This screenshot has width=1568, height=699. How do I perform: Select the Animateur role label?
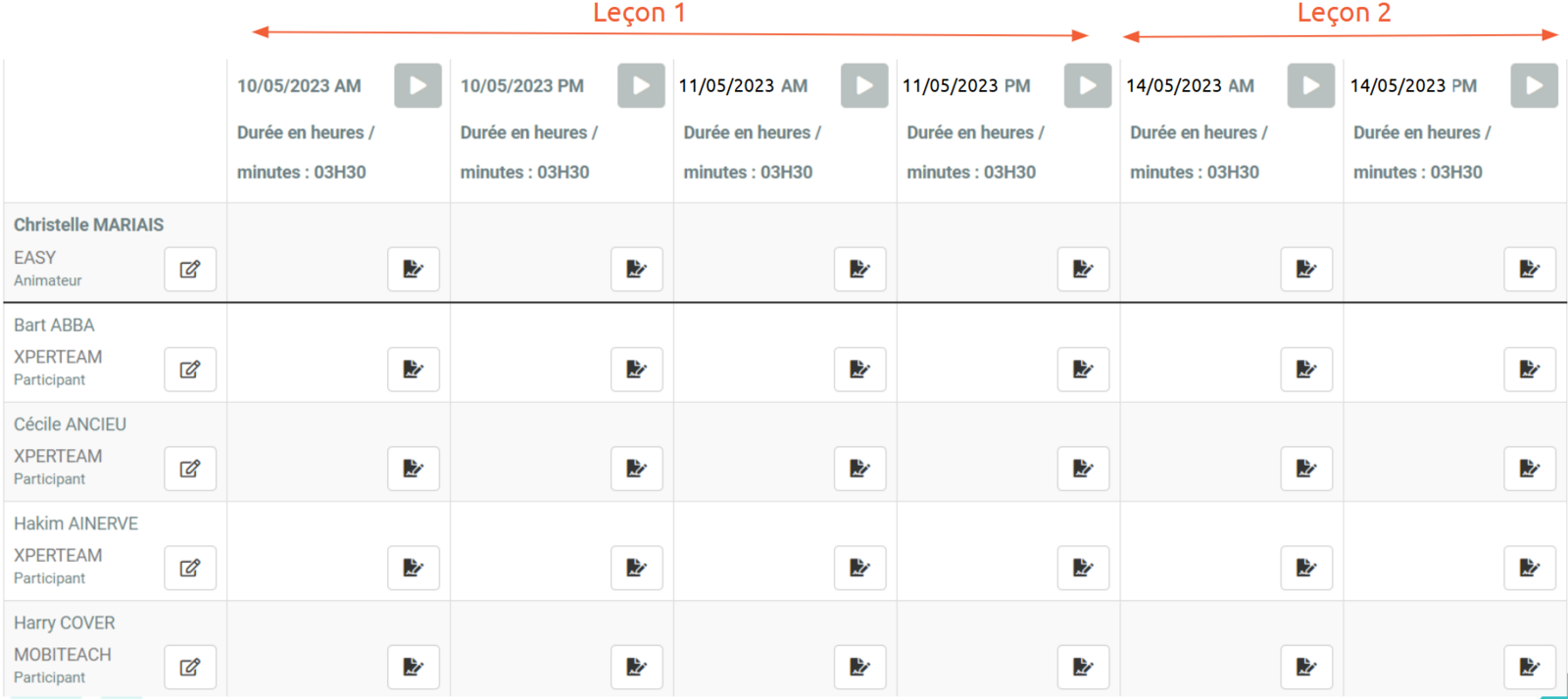tap(48, 280)
